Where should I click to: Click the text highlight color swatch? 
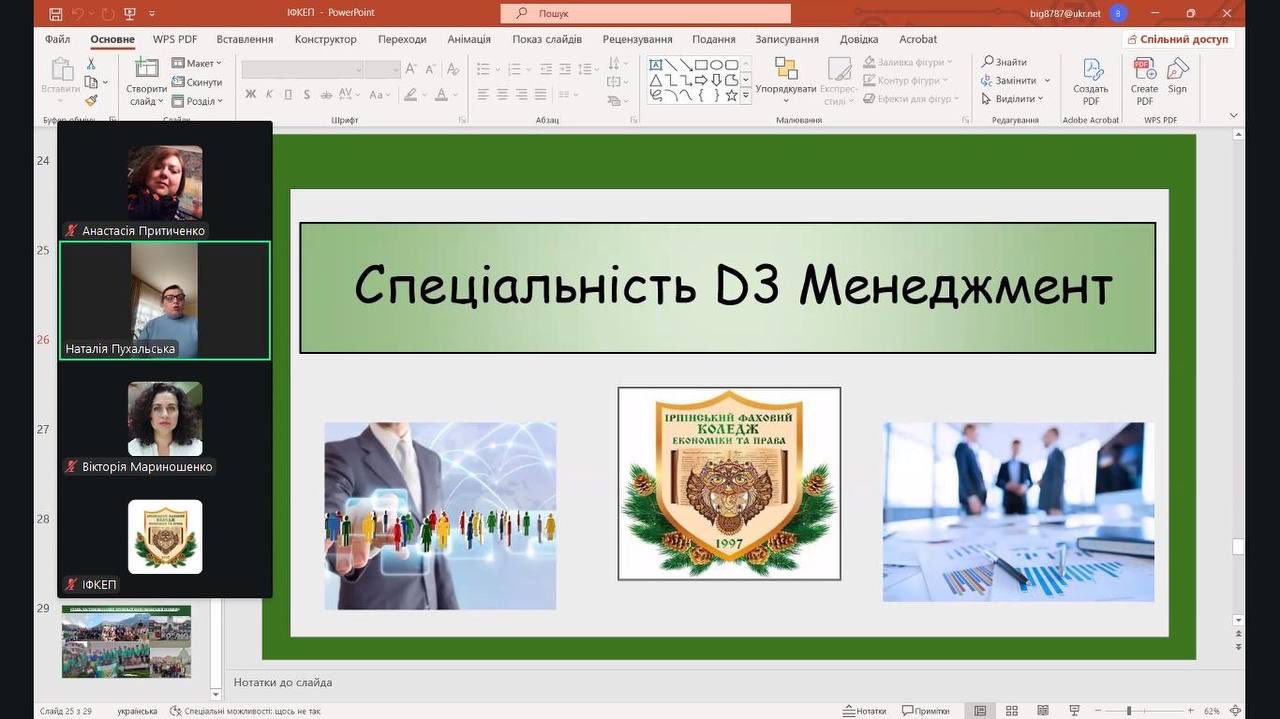coord(409,95)
